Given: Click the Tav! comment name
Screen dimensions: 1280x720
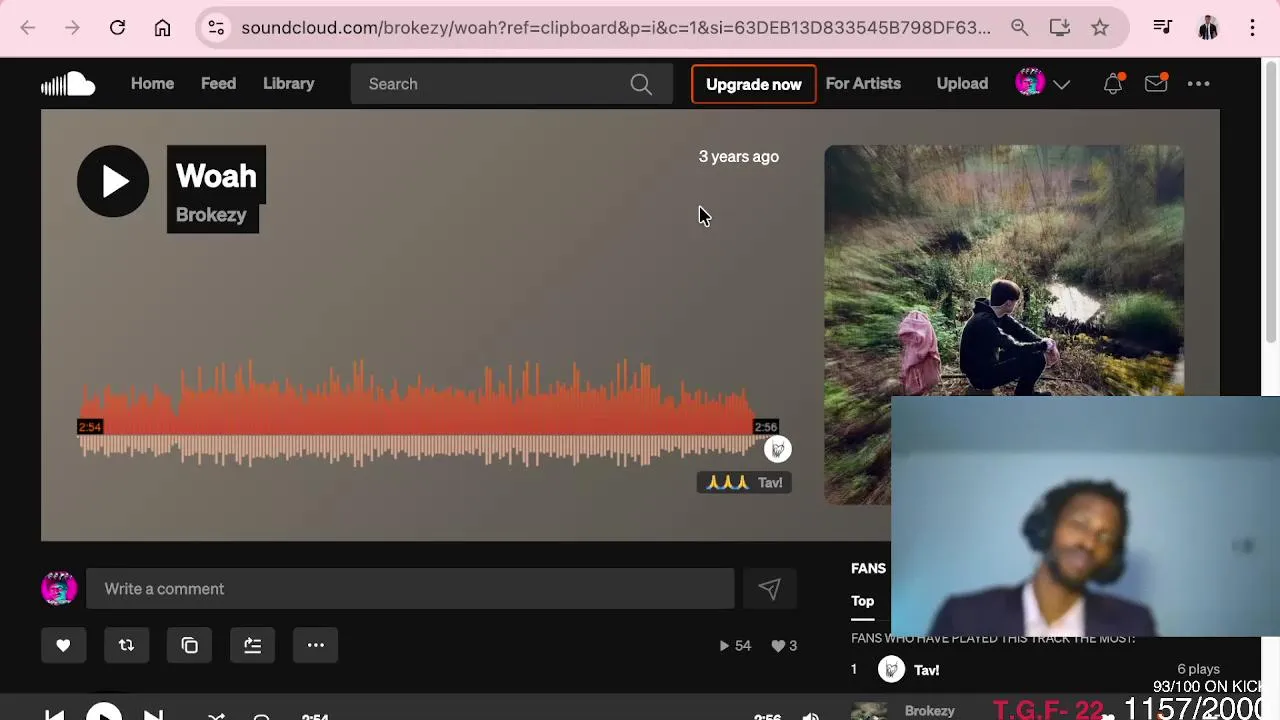Looking at the screenshot, I should coord(770,483).
